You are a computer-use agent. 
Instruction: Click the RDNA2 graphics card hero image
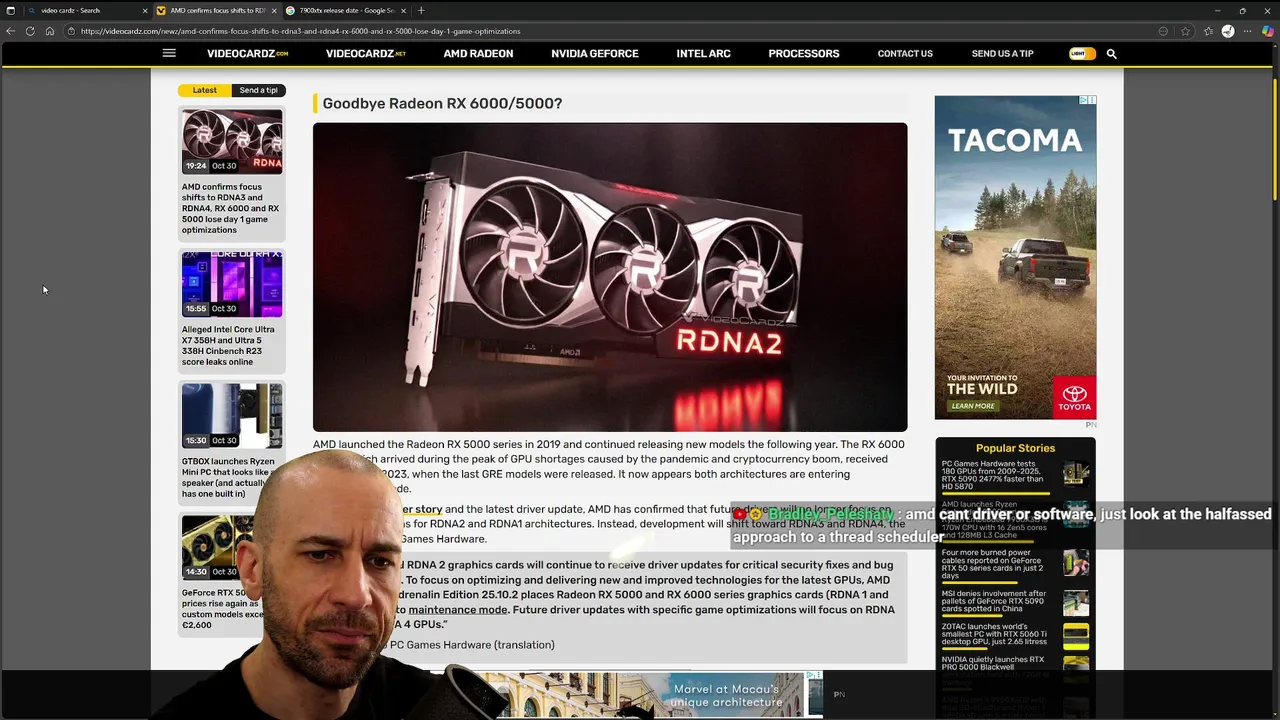click(610, 277)
